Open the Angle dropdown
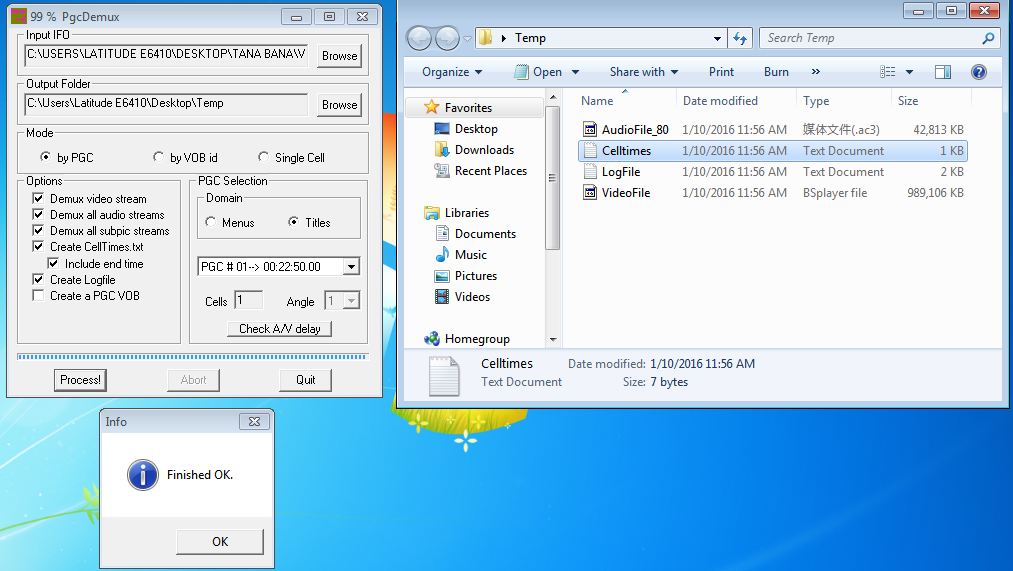The height and width of the screenshot is (571, 1013). click(x=351, y=300)
